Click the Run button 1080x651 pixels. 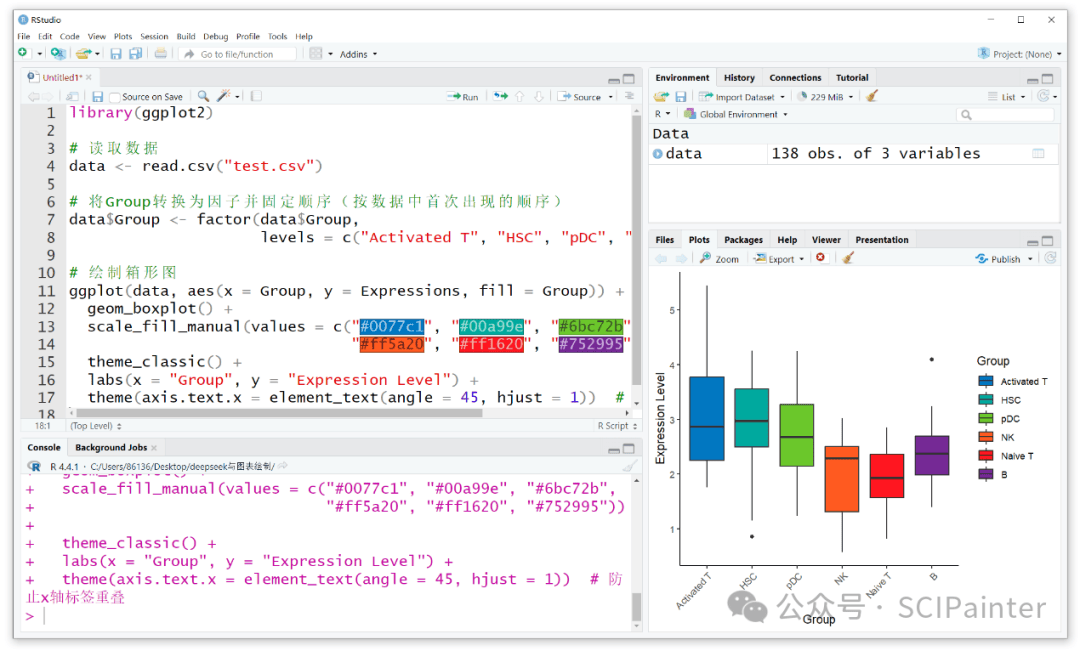[463, 97]
